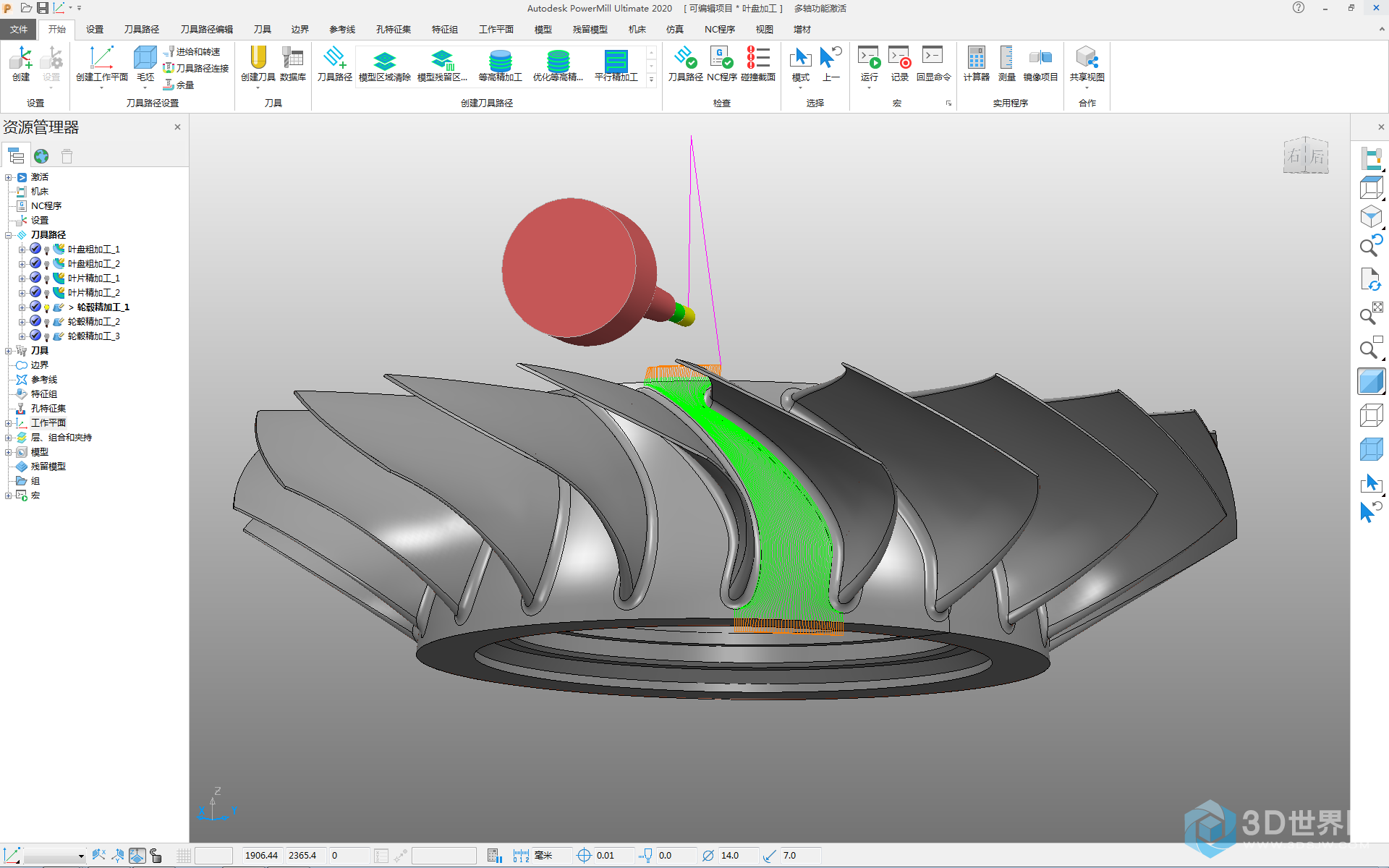The height and width of the screenshot is (868, 1389).
Task: Open the 数据库 tool database
Action: coord(293,64)
